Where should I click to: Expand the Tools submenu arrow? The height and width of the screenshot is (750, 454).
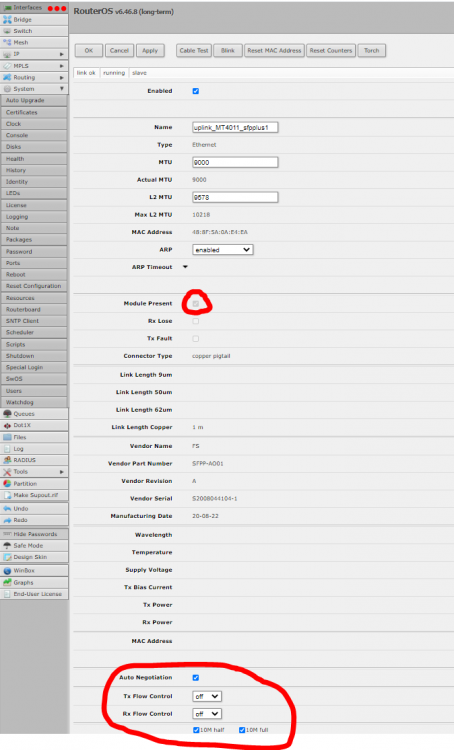coord(62,472)
